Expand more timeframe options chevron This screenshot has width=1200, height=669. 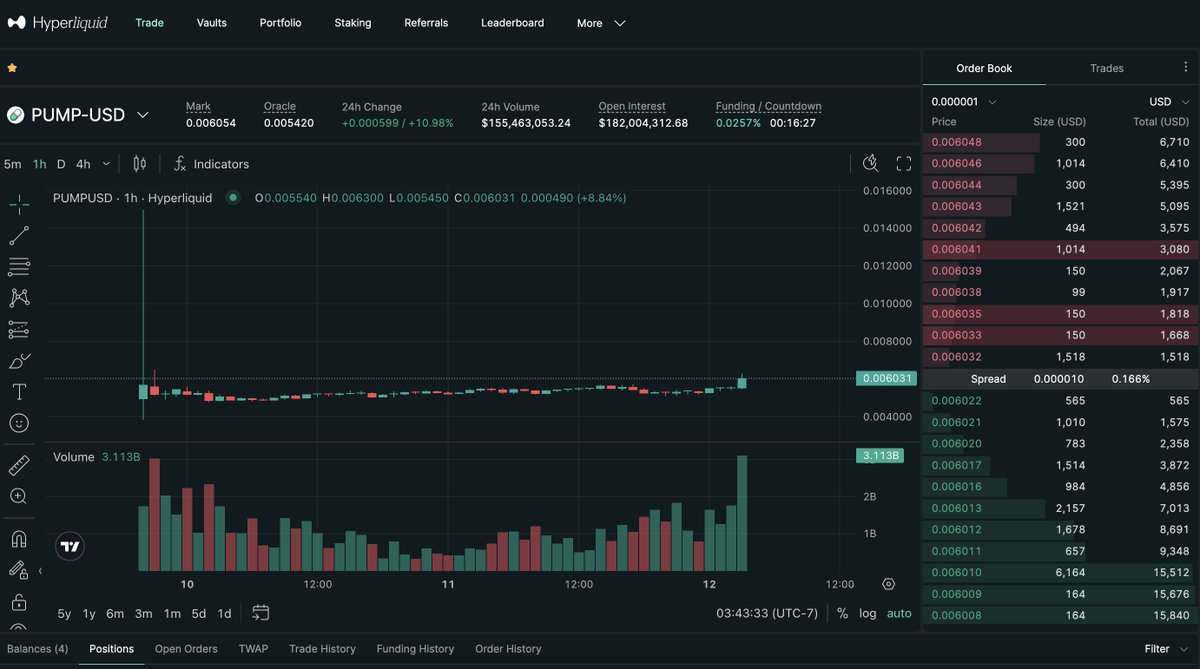106,164
